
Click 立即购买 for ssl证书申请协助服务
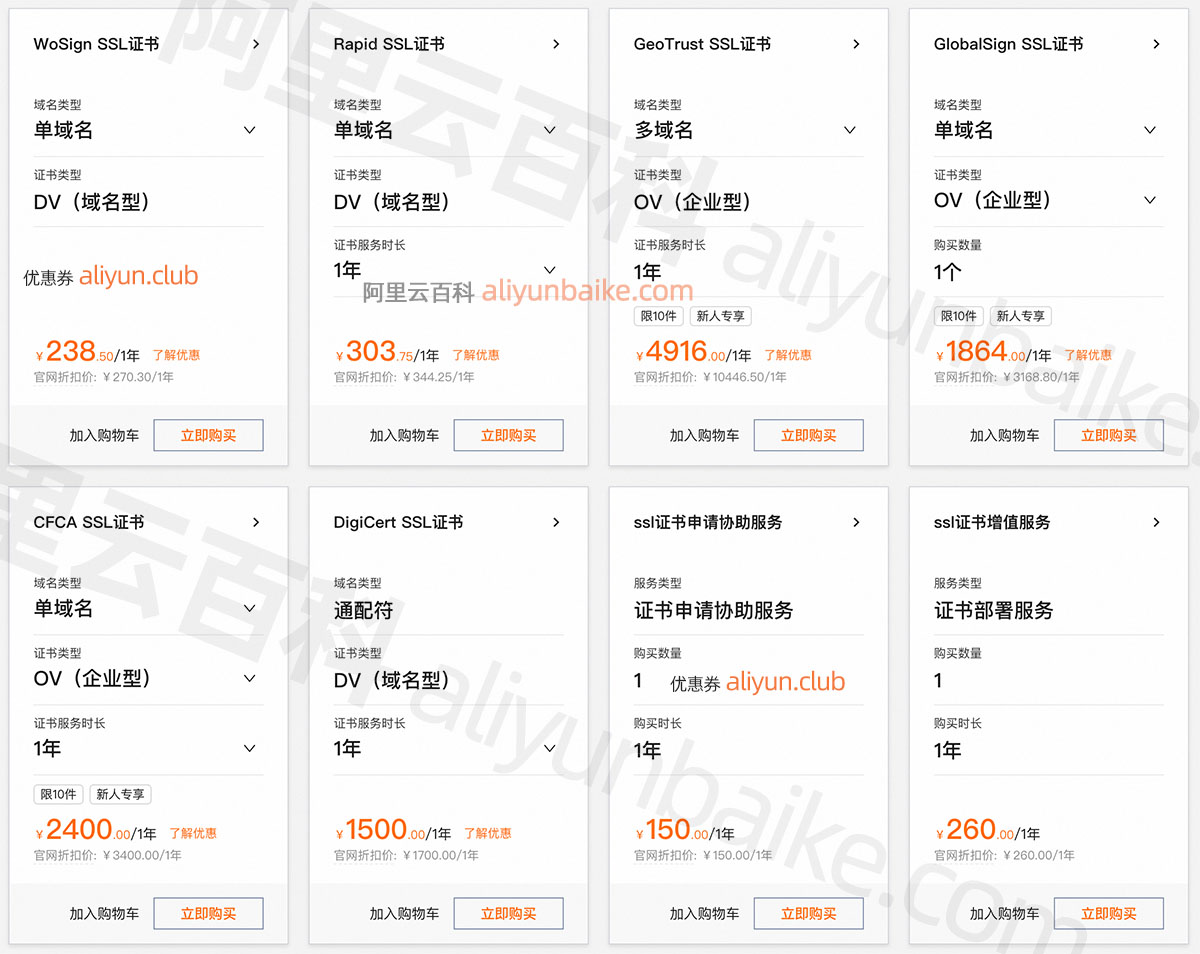808,913
